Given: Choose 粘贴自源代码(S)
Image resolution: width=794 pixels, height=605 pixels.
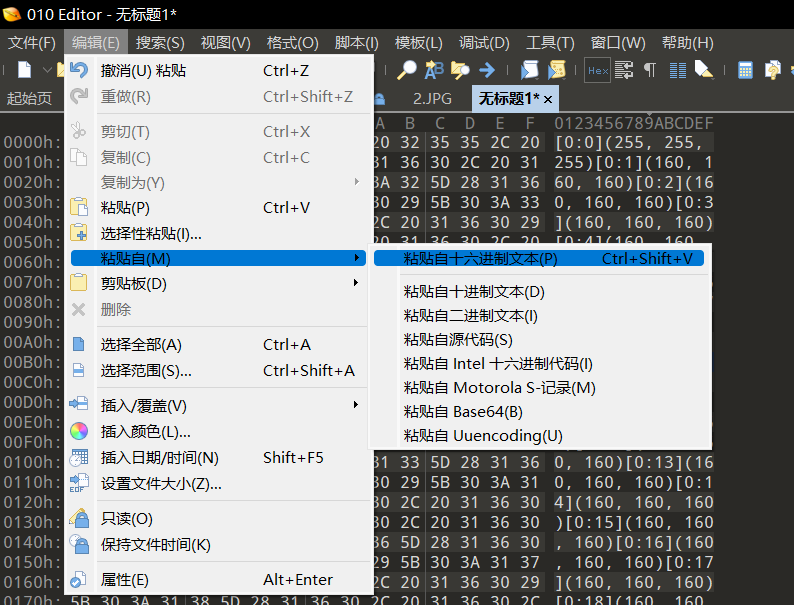Looking at the screenshot, I should coord(539,340).
